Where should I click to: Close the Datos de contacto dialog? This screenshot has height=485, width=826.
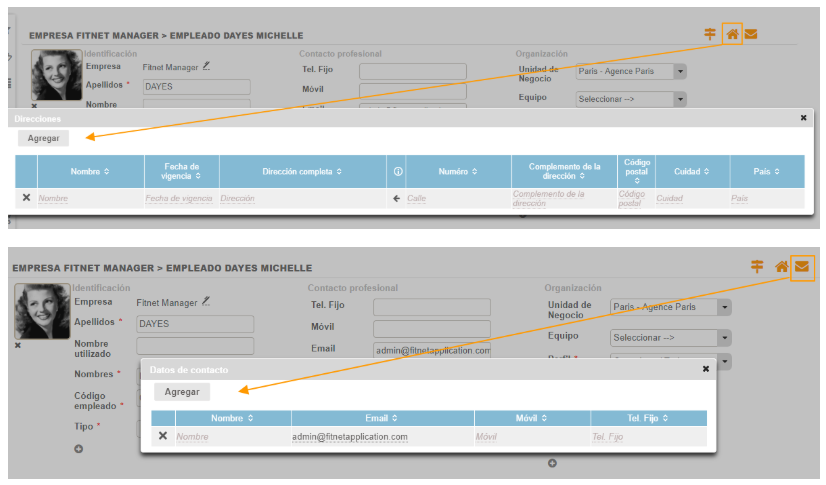pyautogui.click(x=705, y=369)
